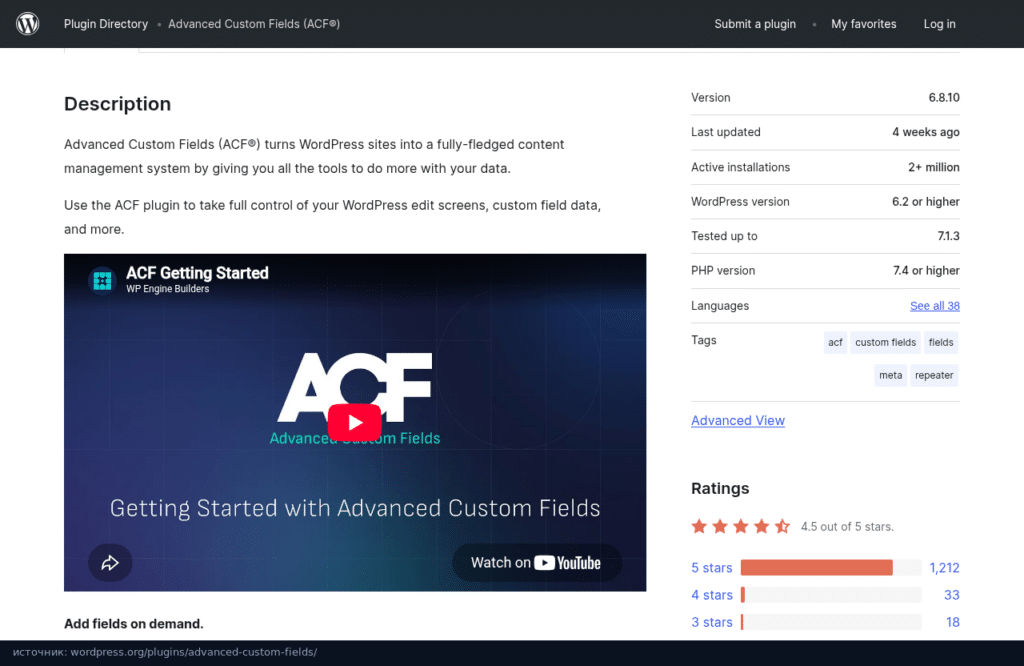Play the ACF Getting Started video

point(355,422)
